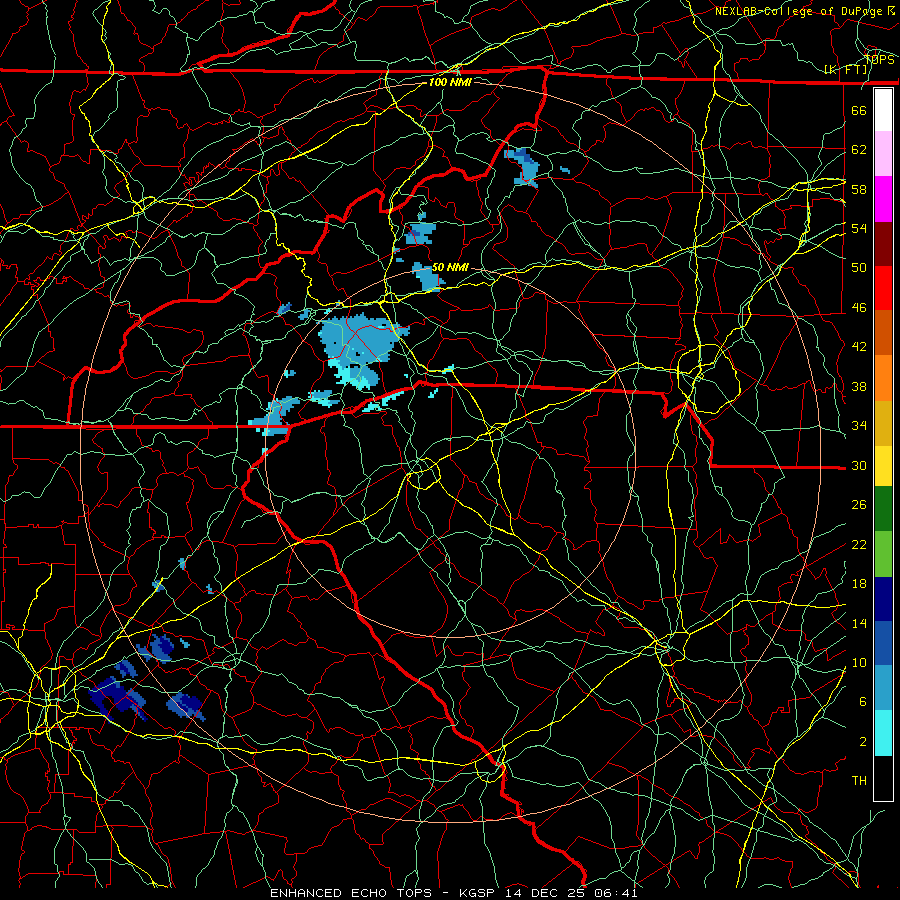Click the "TOPS" legend heading

879,59
